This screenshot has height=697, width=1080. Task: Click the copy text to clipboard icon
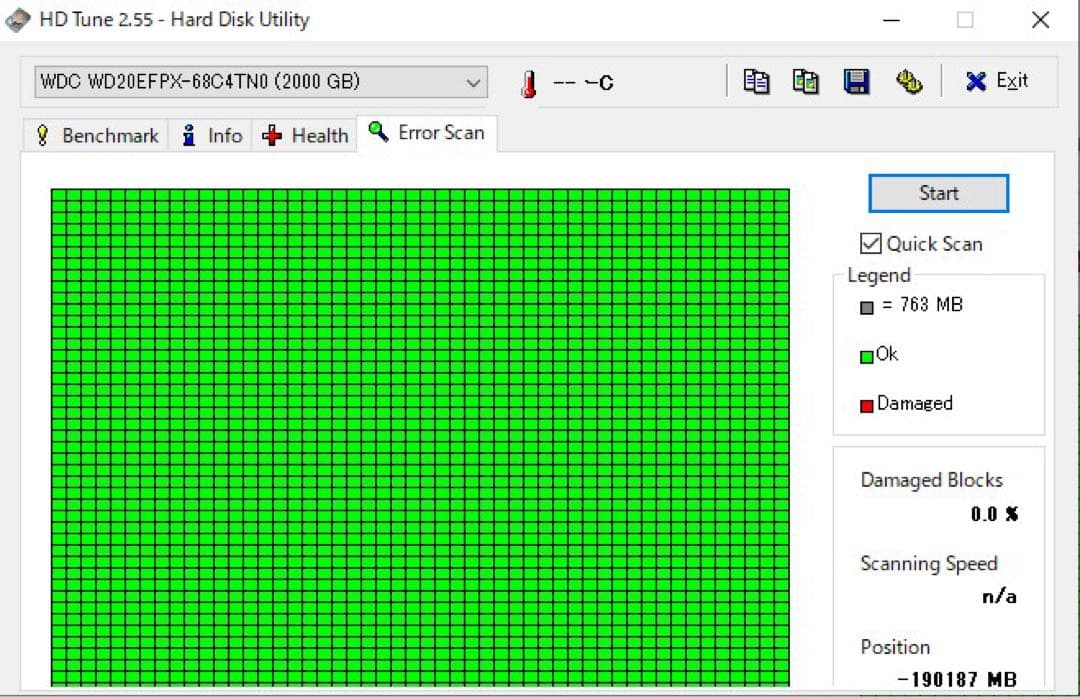pos(756,81)
